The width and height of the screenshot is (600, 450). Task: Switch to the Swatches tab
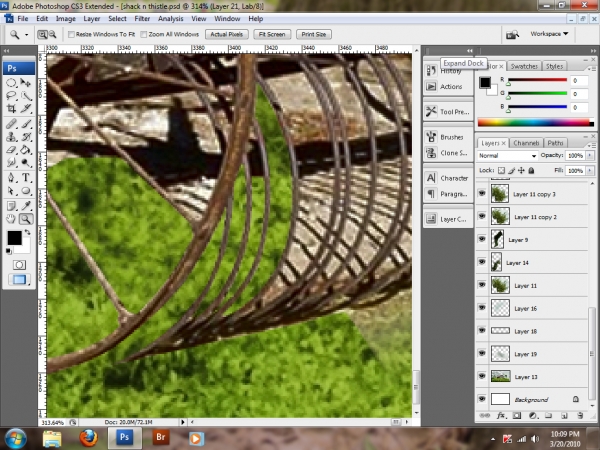point(524,67)
